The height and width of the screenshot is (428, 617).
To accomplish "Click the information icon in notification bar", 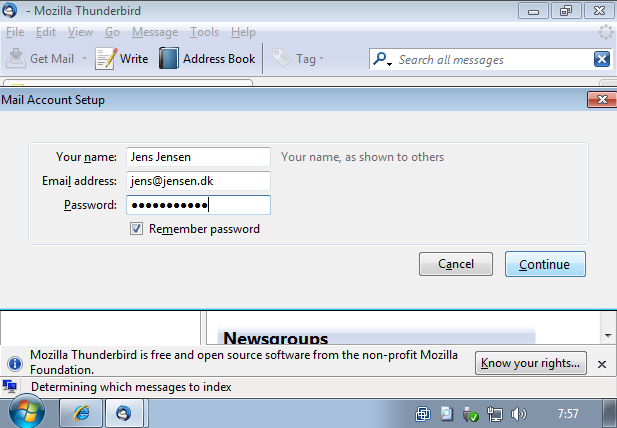I will click(x=15, y=363).
